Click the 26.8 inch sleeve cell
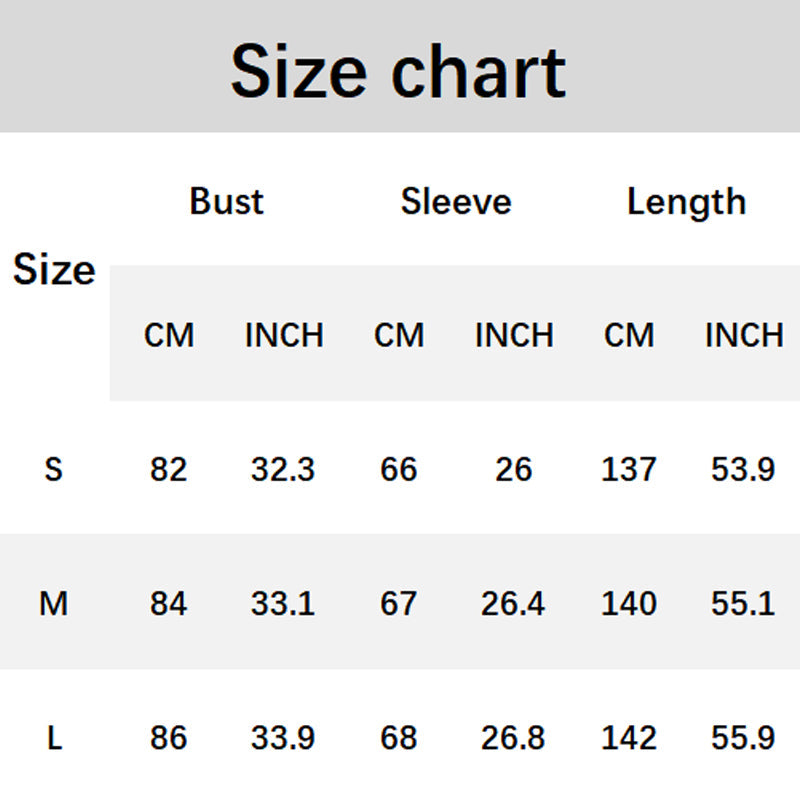The image size is (800, 800). [x=513, y=738]
